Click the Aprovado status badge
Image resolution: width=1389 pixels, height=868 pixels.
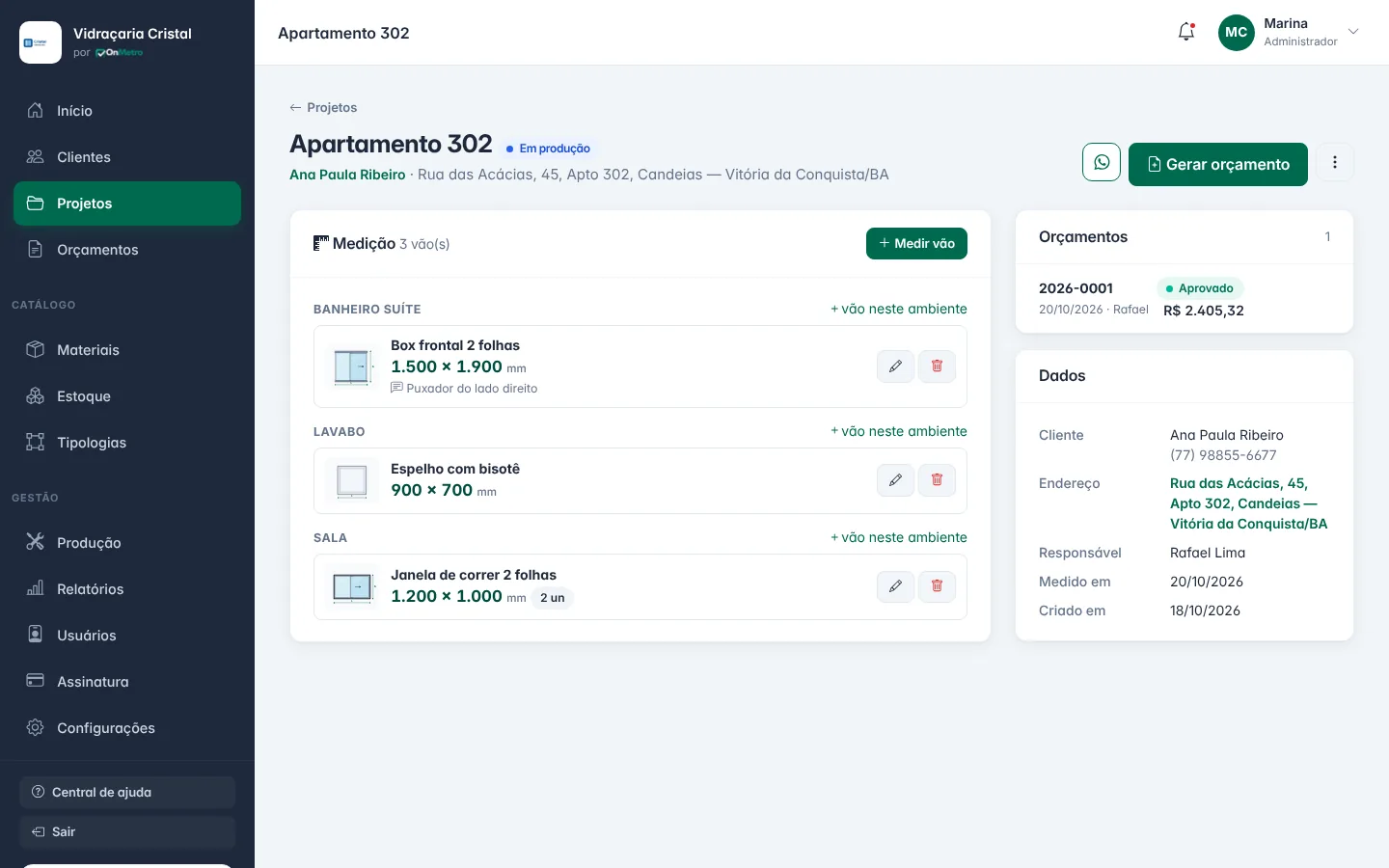coord(1200,288)
